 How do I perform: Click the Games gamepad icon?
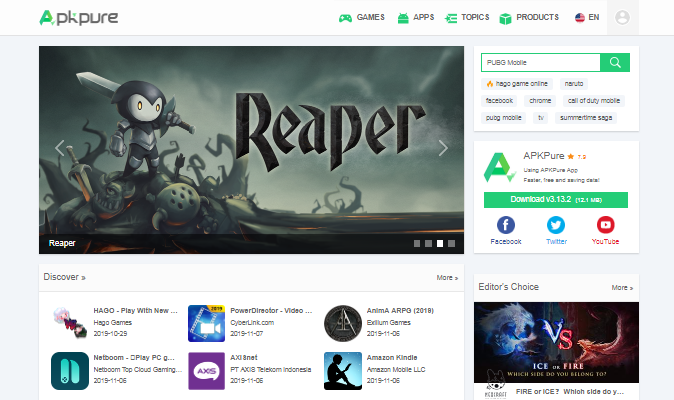(x=345, y=18)
